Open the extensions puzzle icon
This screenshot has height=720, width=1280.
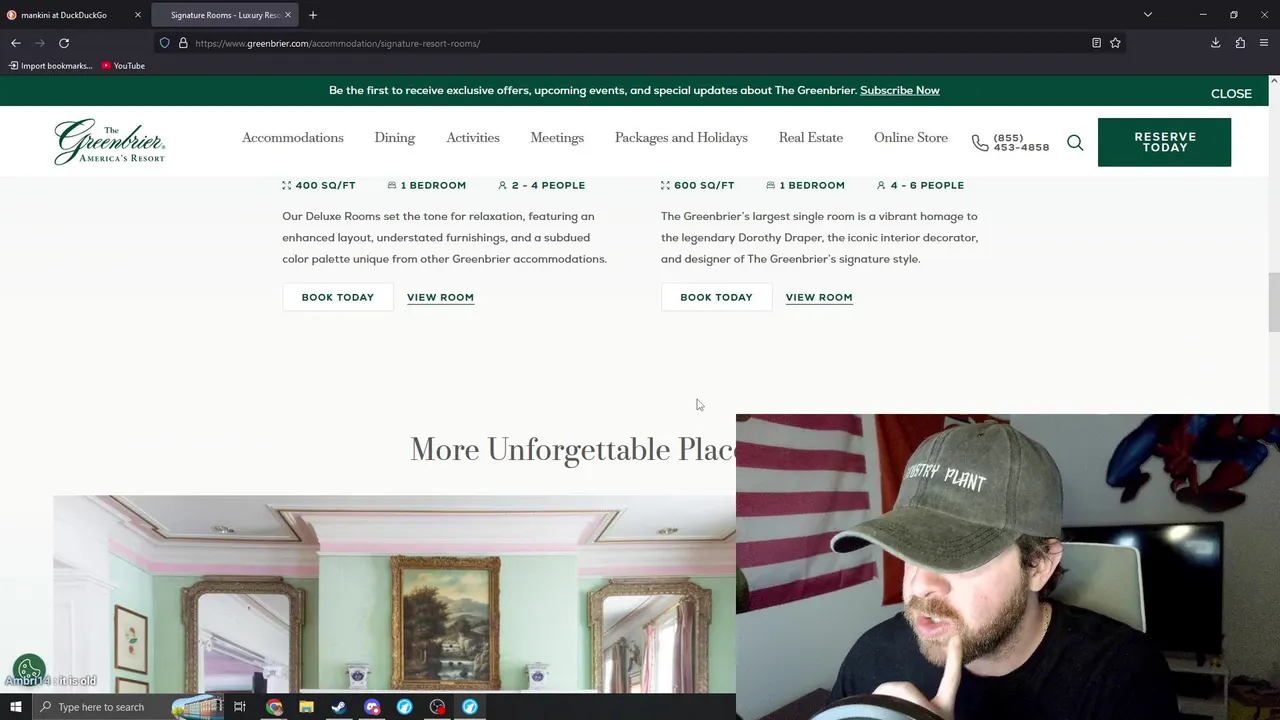click(1240, 43)
